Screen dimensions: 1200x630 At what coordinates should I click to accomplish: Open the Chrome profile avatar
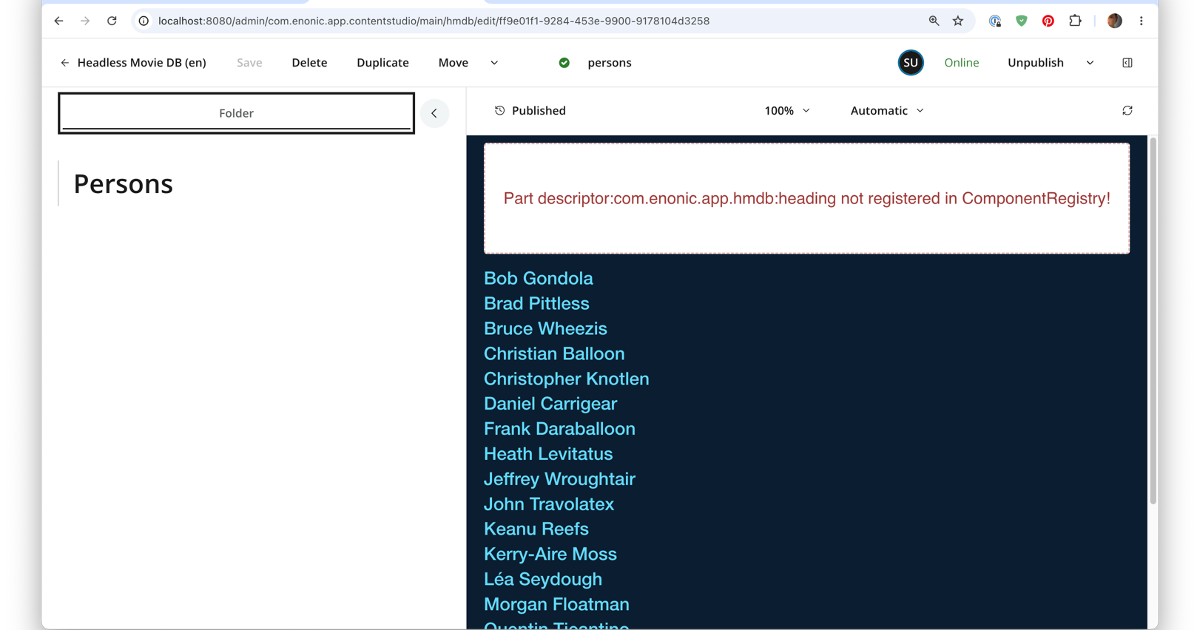[x=1114, y=20]
